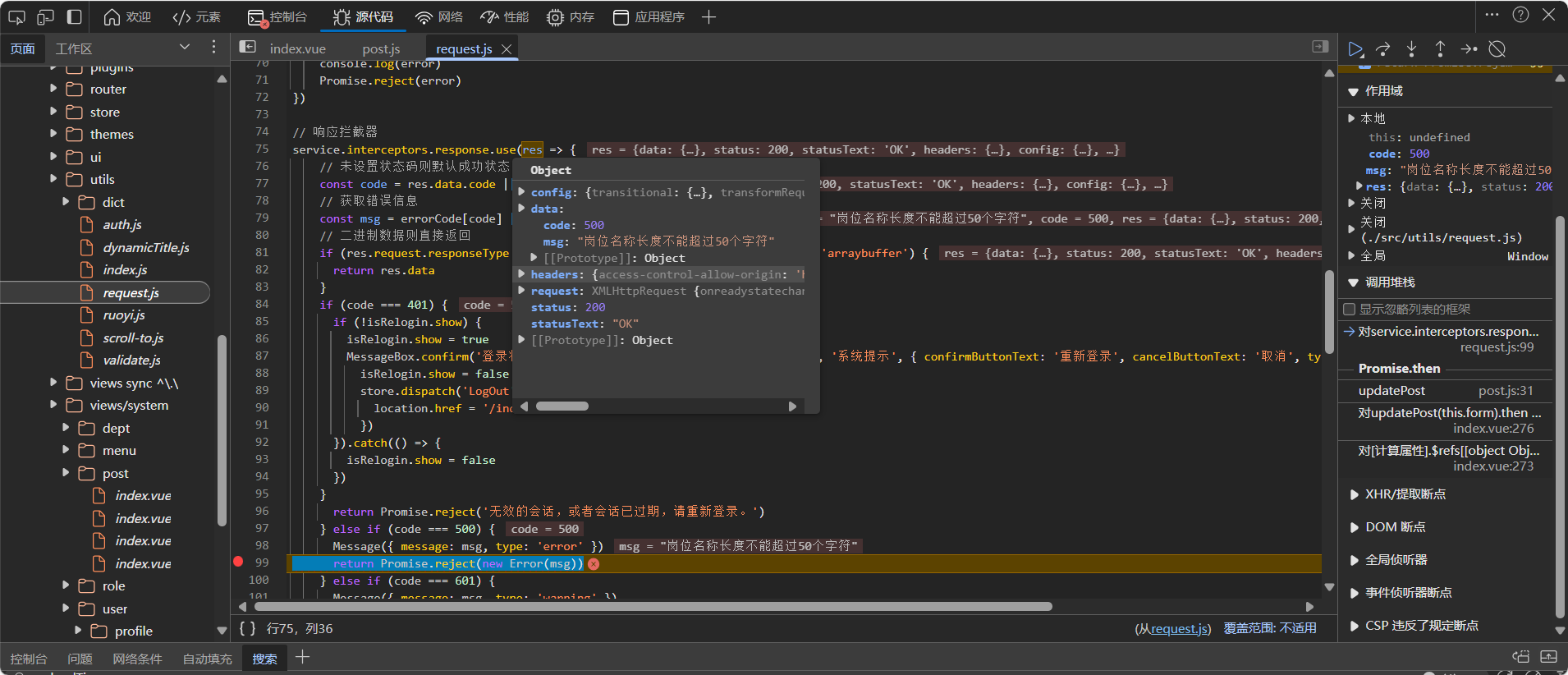Click the request.js source link in status bar
This screenshot has height=675, width=1568.
coord(1180,629)
